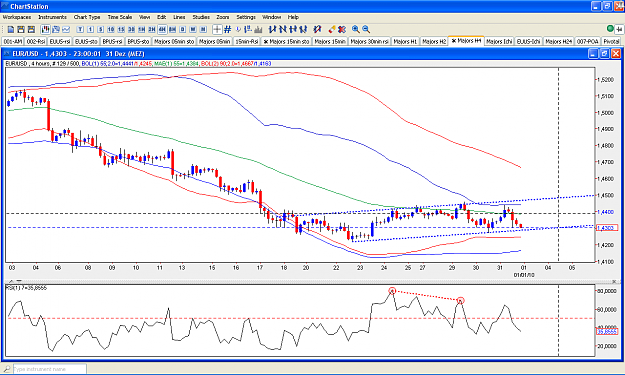Open the Help menu
Viewport: 625px width, 375px height.
tap(293, 17)
